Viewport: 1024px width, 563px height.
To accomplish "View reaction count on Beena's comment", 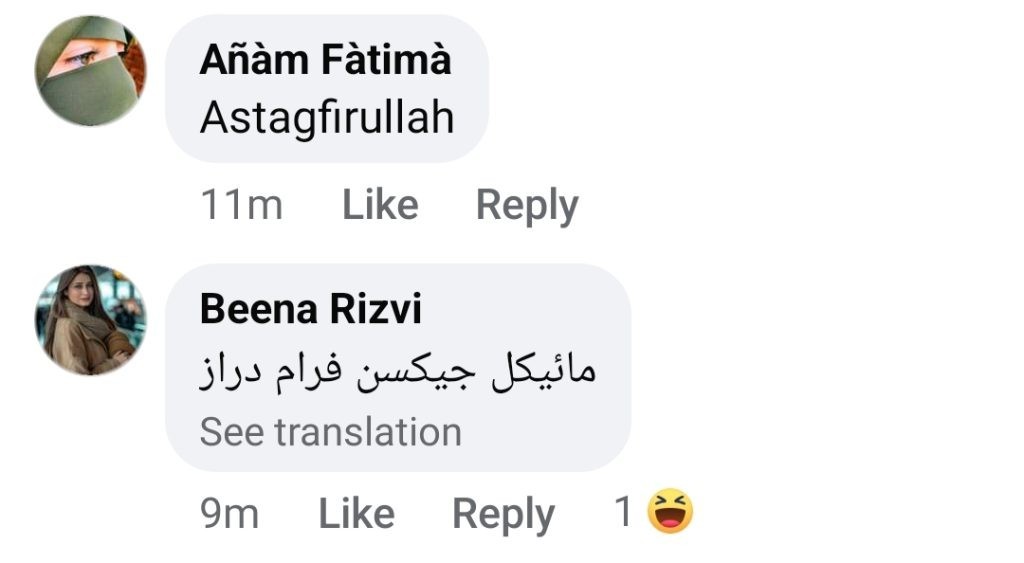I will click(x=624, y=514).
